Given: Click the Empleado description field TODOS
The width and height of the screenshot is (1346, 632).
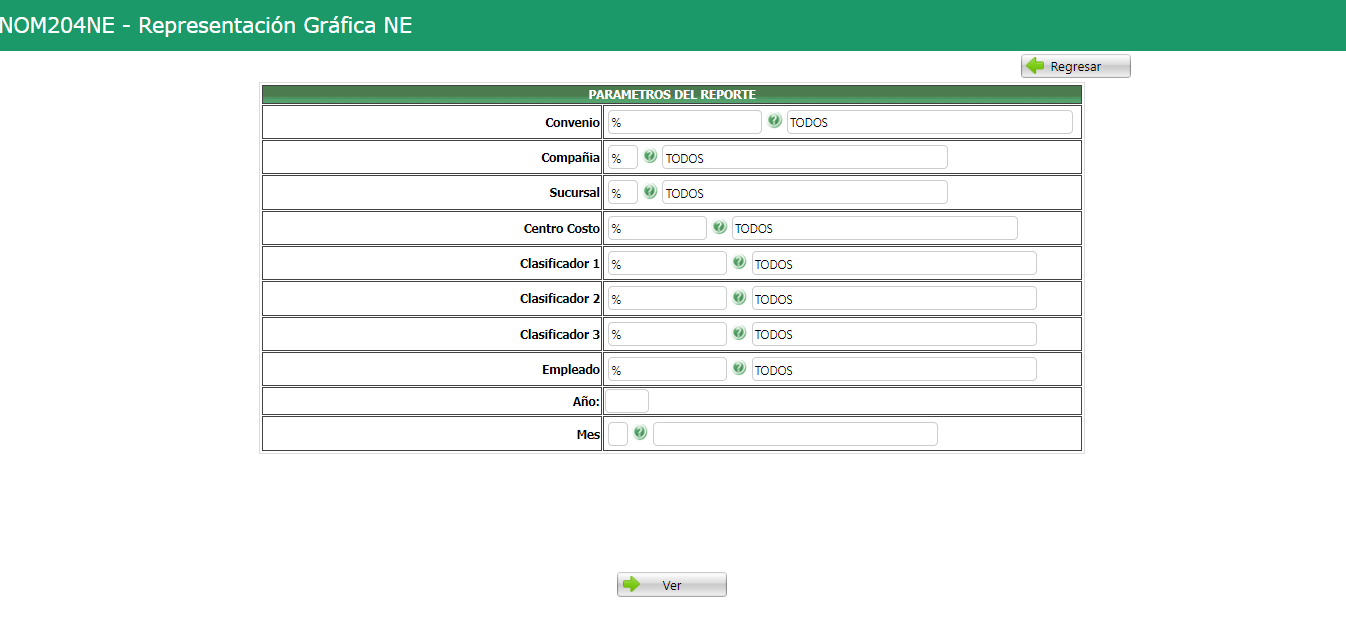Looking at the screenshot, I should click(x=894, y=369).
